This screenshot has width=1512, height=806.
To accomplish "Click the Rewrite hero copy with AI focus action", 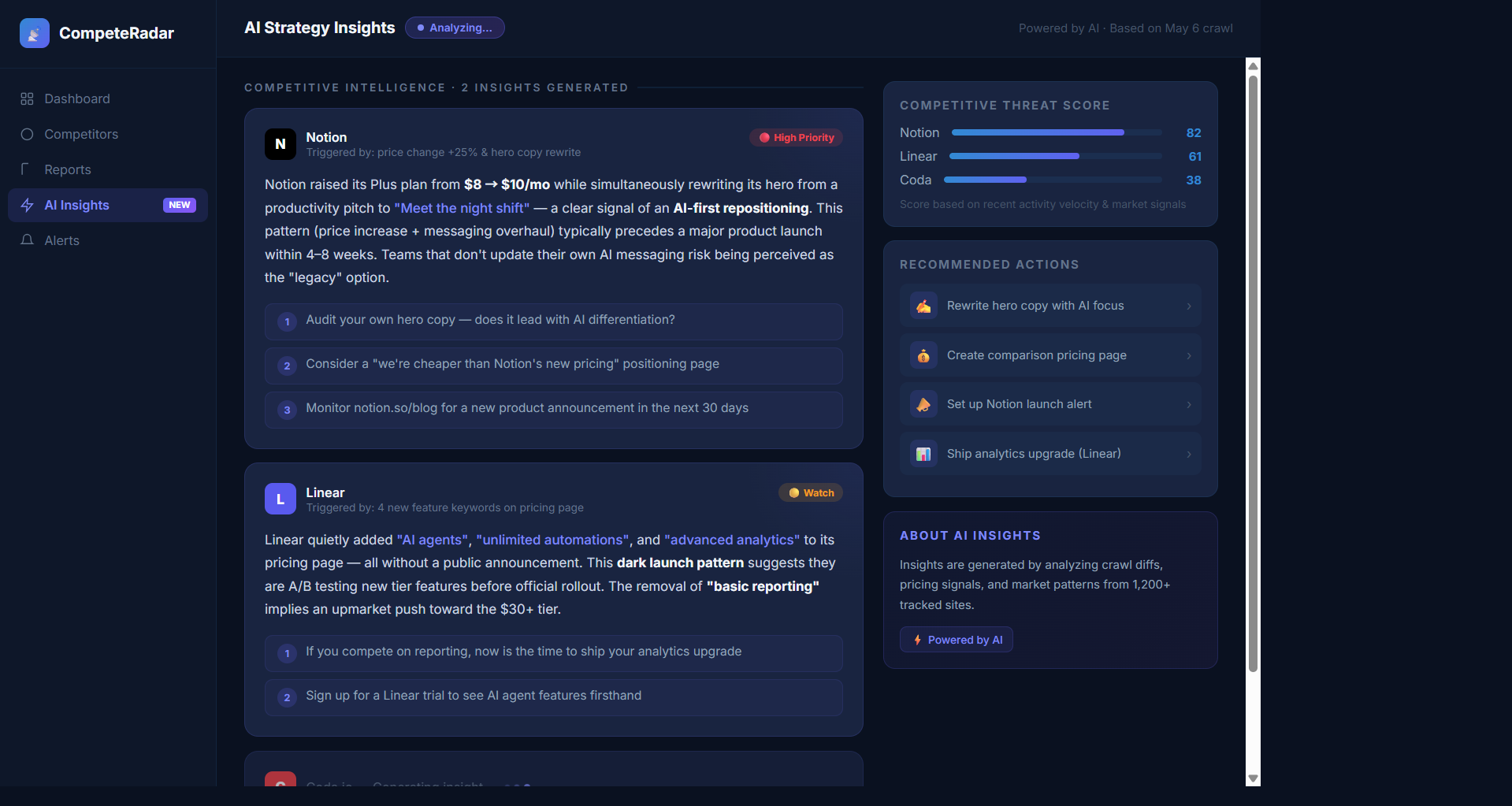I will [x=1050, y=306].
